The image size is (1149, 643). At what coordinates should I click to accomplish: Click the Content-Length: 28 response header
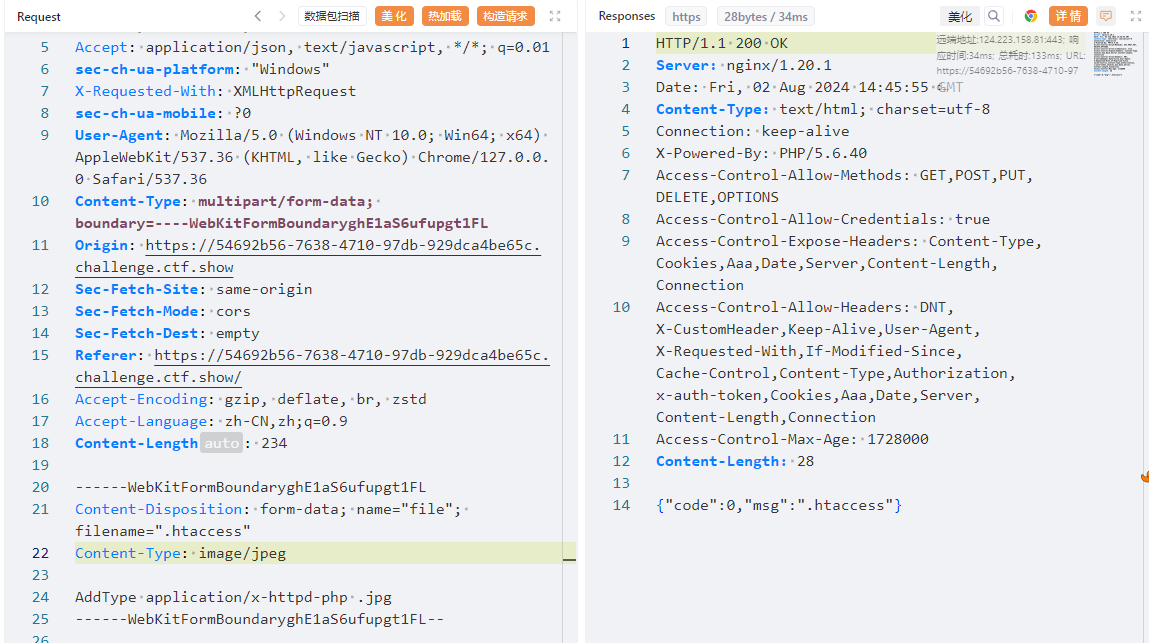[x=735, y=461]
